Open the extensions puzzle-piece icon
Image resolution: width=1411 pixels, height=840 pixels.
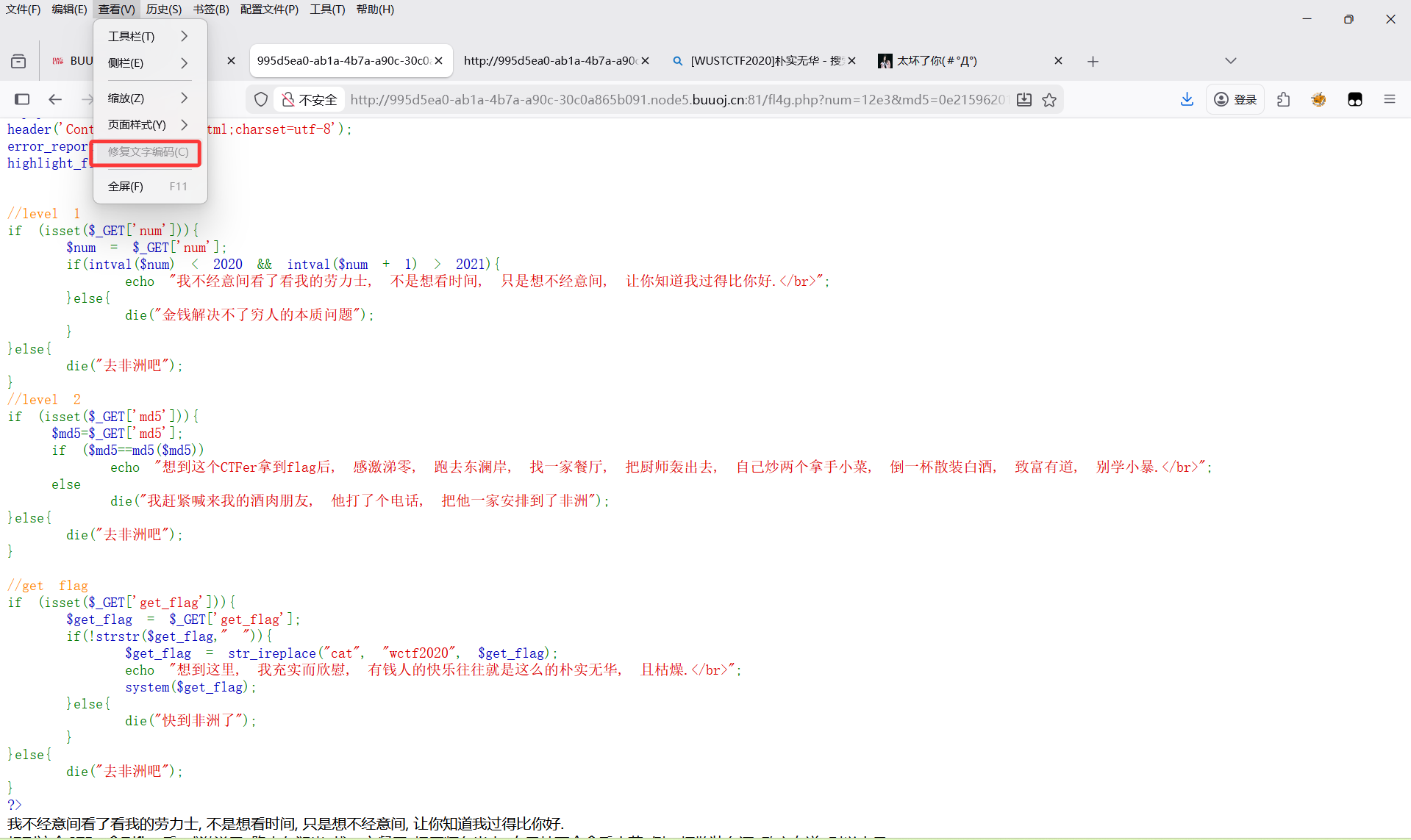click(1284, 98)
